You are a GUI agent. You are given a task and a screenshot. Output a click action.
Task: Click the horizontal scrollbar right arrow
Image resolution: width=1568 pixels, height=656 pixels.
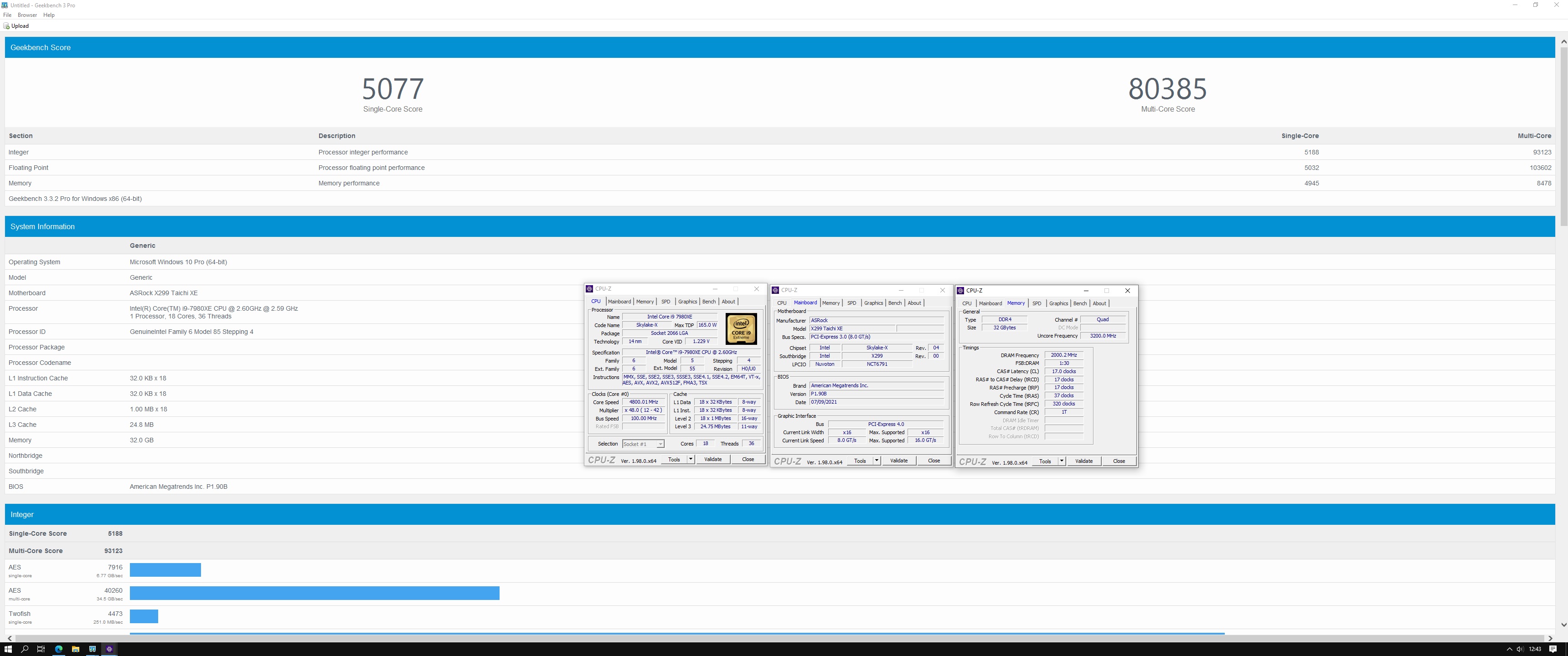[x=1550, y=638]
